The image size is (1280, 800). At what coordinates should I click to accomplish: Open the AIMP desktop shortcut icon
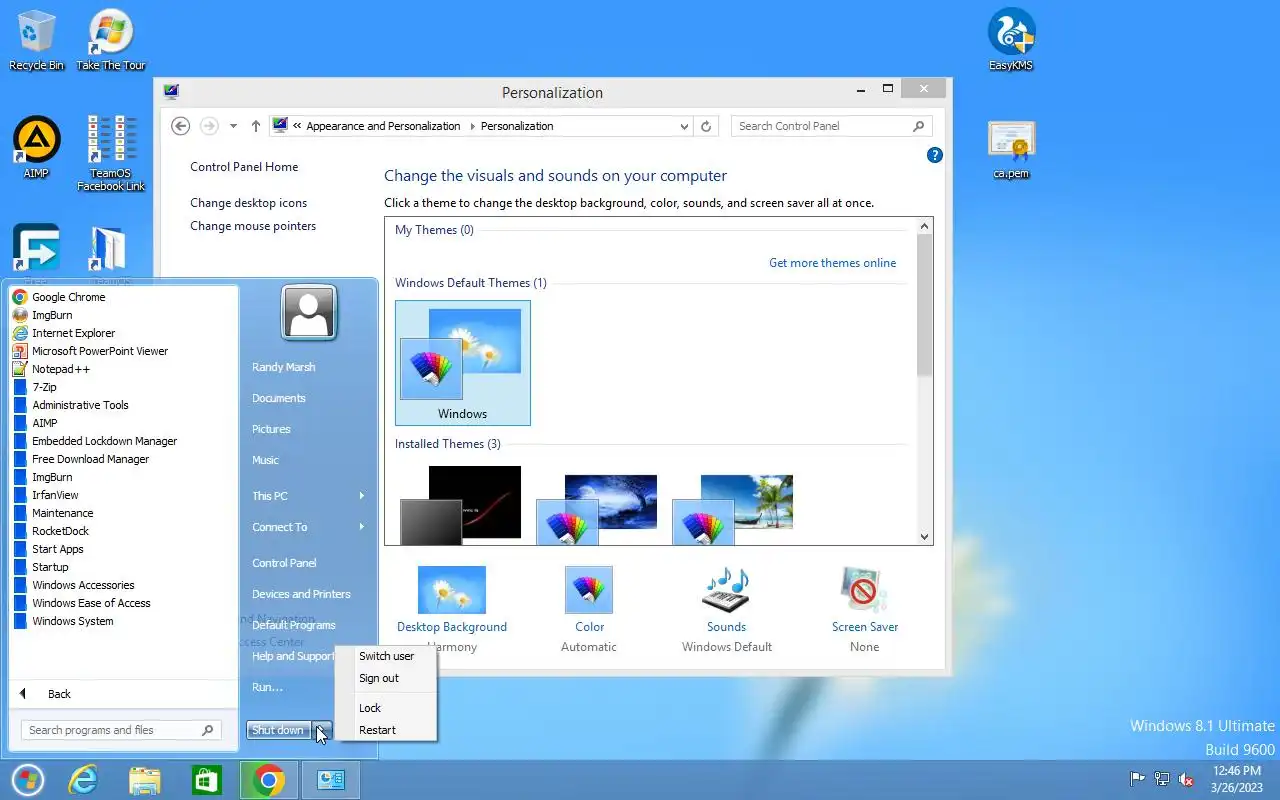click(x=36, y=148)
